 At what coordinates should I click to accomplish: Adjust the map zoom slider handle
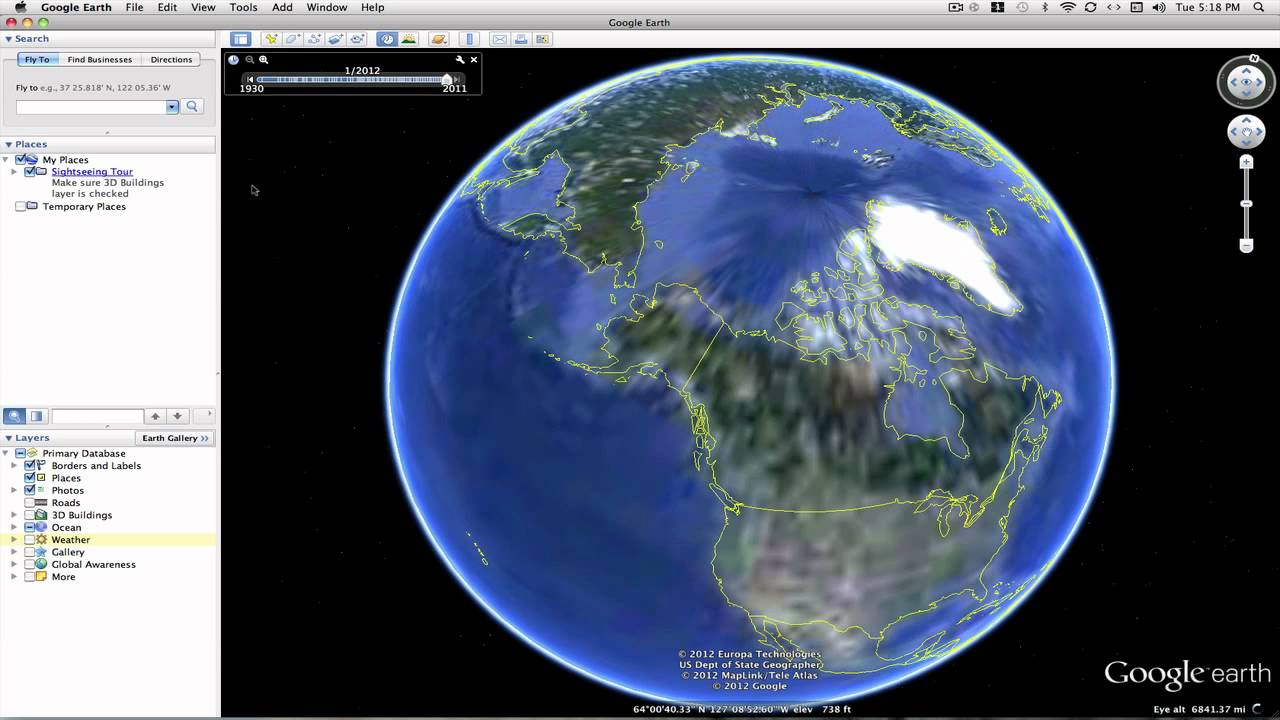click(x=1246, y=204)
